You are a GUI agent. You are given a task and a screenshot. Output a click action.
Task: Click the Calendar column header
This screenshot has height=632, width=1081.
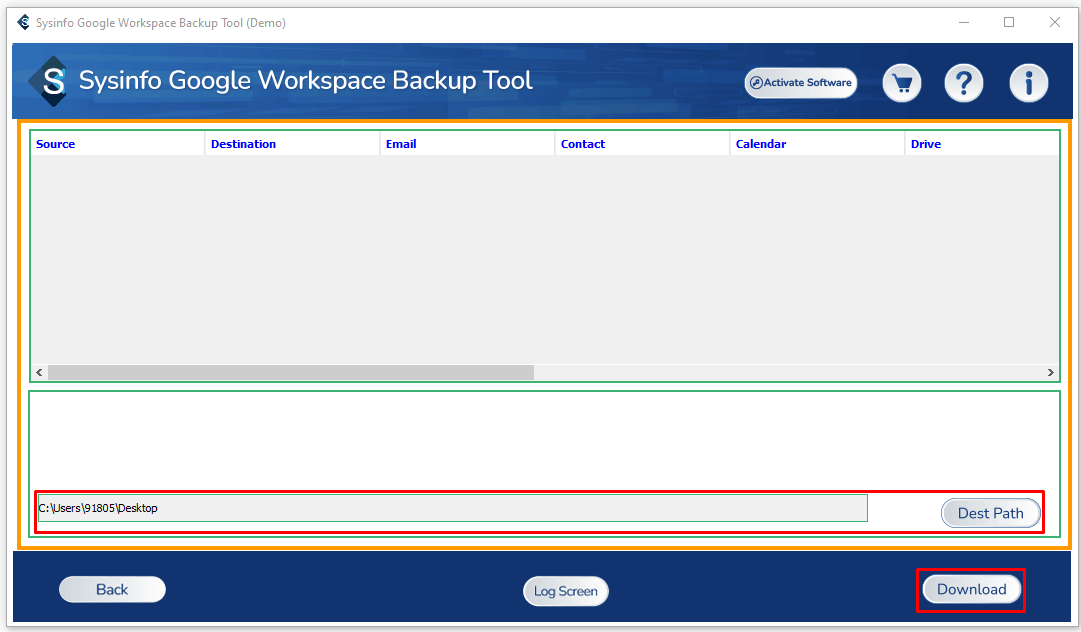click(x=818, y=144)
